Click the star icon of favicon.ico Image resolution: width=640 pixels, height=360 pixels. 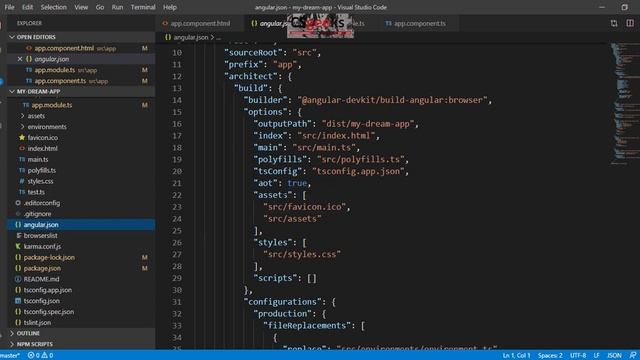[22, 138]
